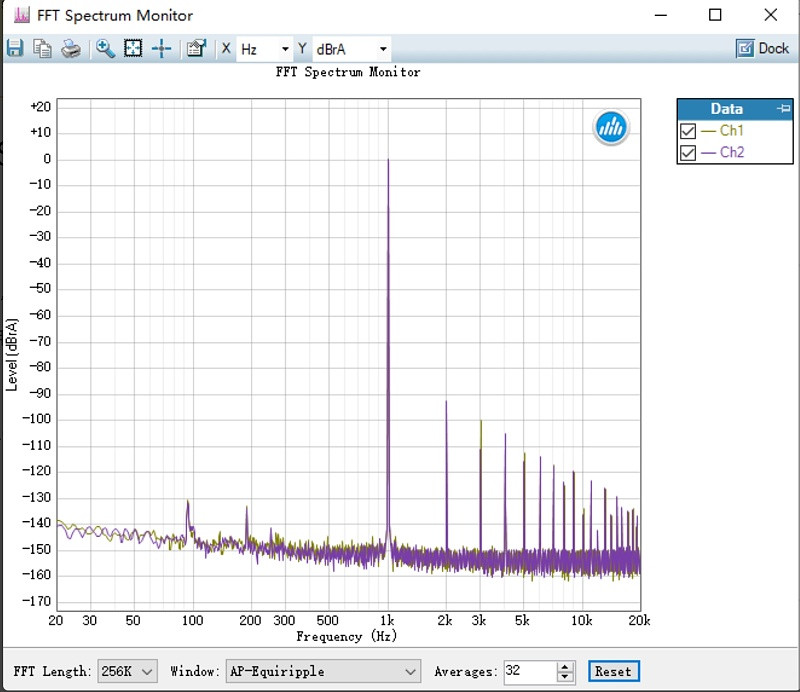
Task: Uncheck the Ch1 trace checkbox
Action: coord(688,131)
